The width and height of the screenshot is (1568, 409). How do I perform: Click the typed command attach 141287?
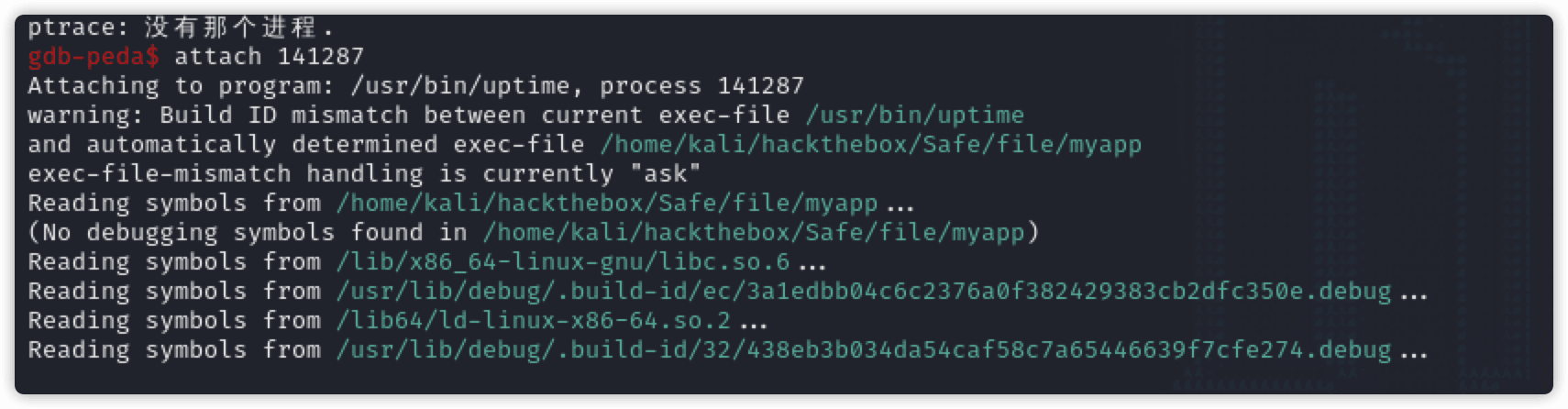coord(269,57)
